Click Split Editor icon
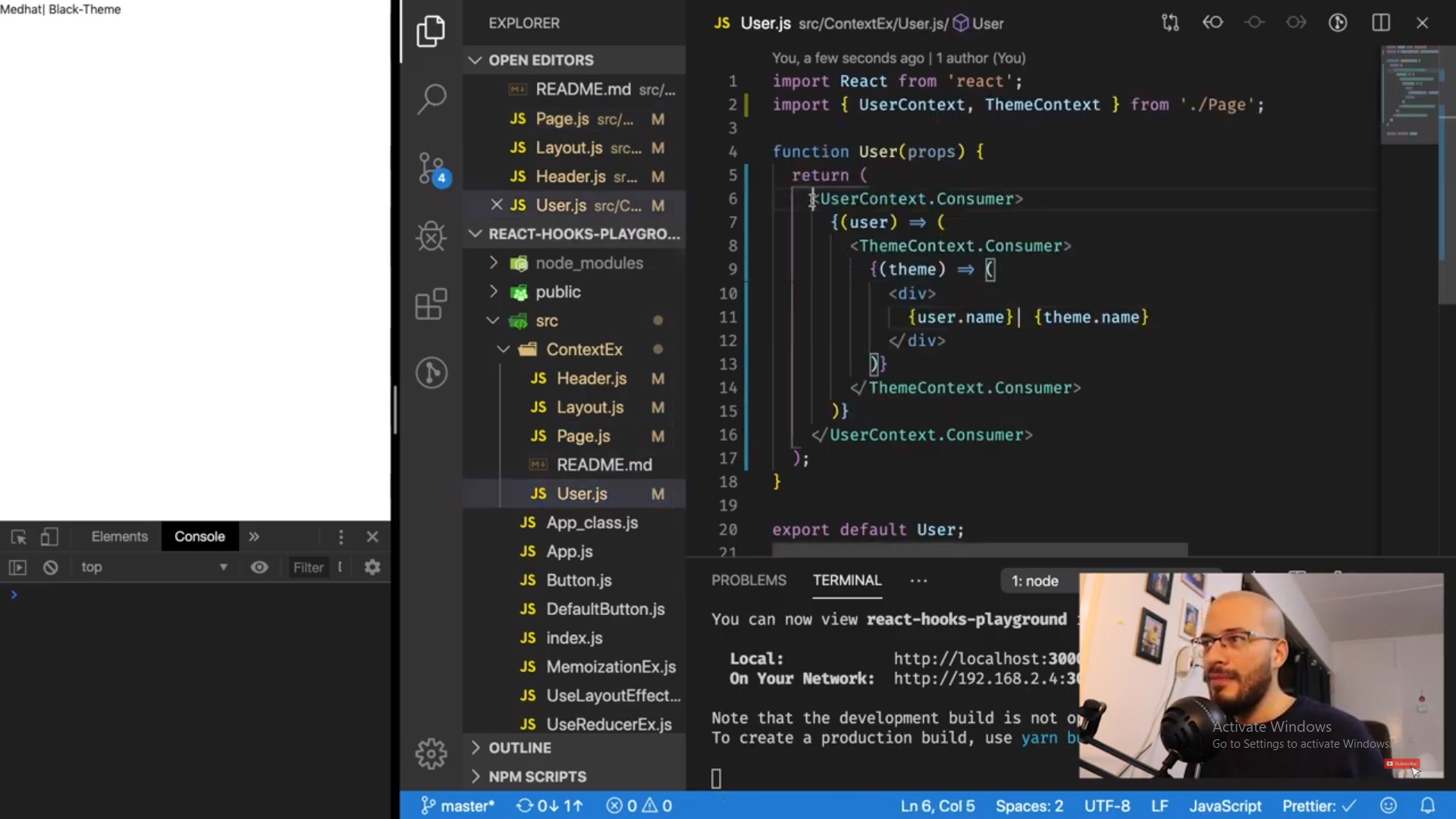Image resolution: width=1456 pixels, height=819 pixels. click(x=1381, y=23)
